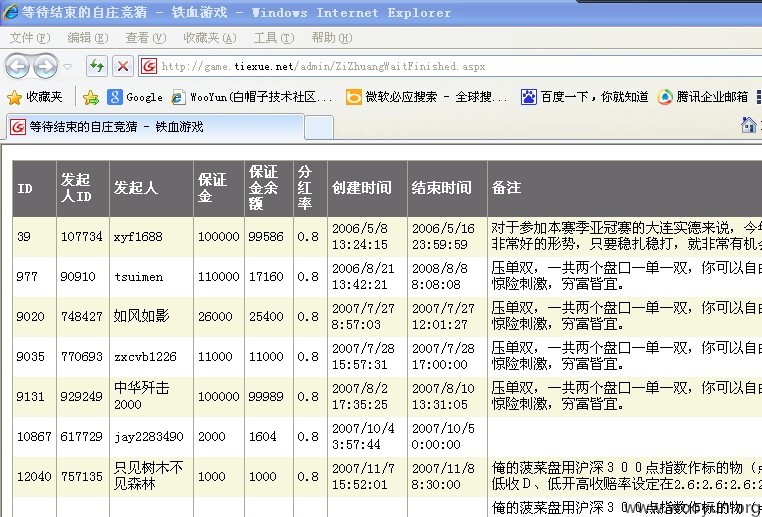
Task: Click user name 只见树木不见森林
Action: tap(148, 476)
